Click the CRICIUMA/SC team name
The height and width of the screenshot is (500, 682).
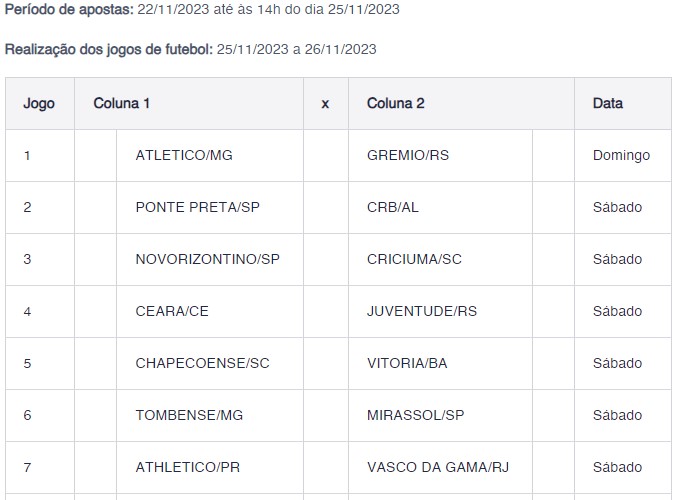414,259
